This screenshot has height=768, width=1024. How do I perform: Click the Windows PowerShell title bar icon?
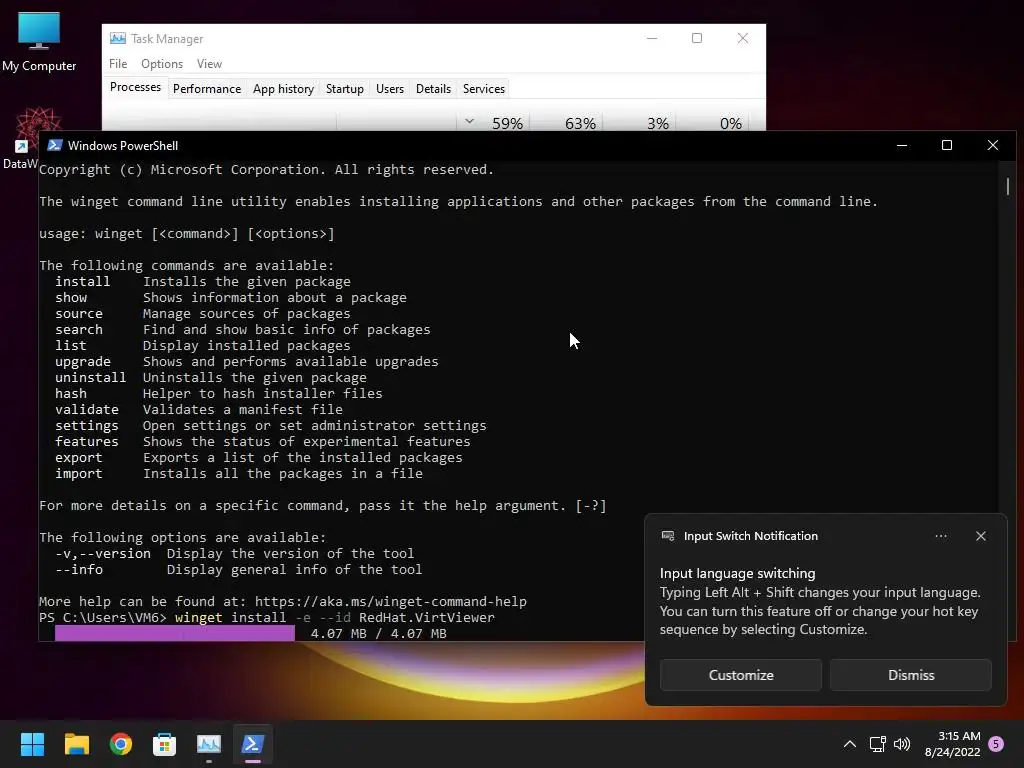point(55,145)
